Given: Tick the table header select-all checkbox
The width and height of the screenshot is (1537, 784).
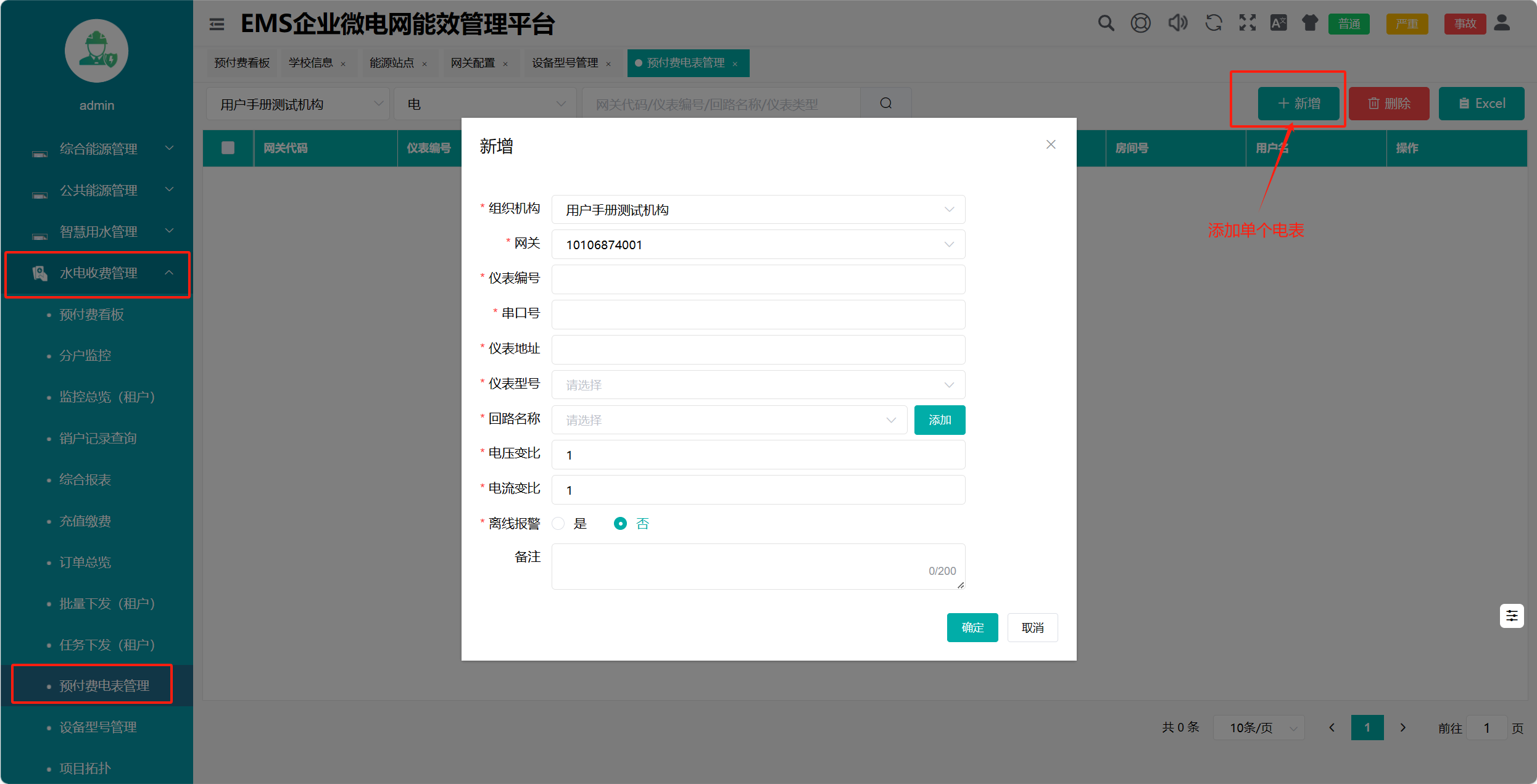Looking at the screenshot, I should [228, 148].
